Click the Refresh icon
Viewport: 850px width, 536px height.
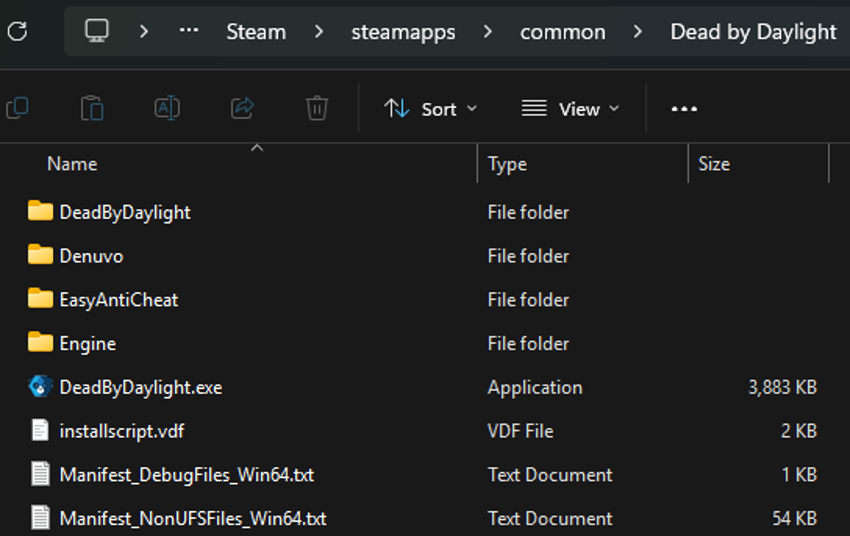click(17, 31)
